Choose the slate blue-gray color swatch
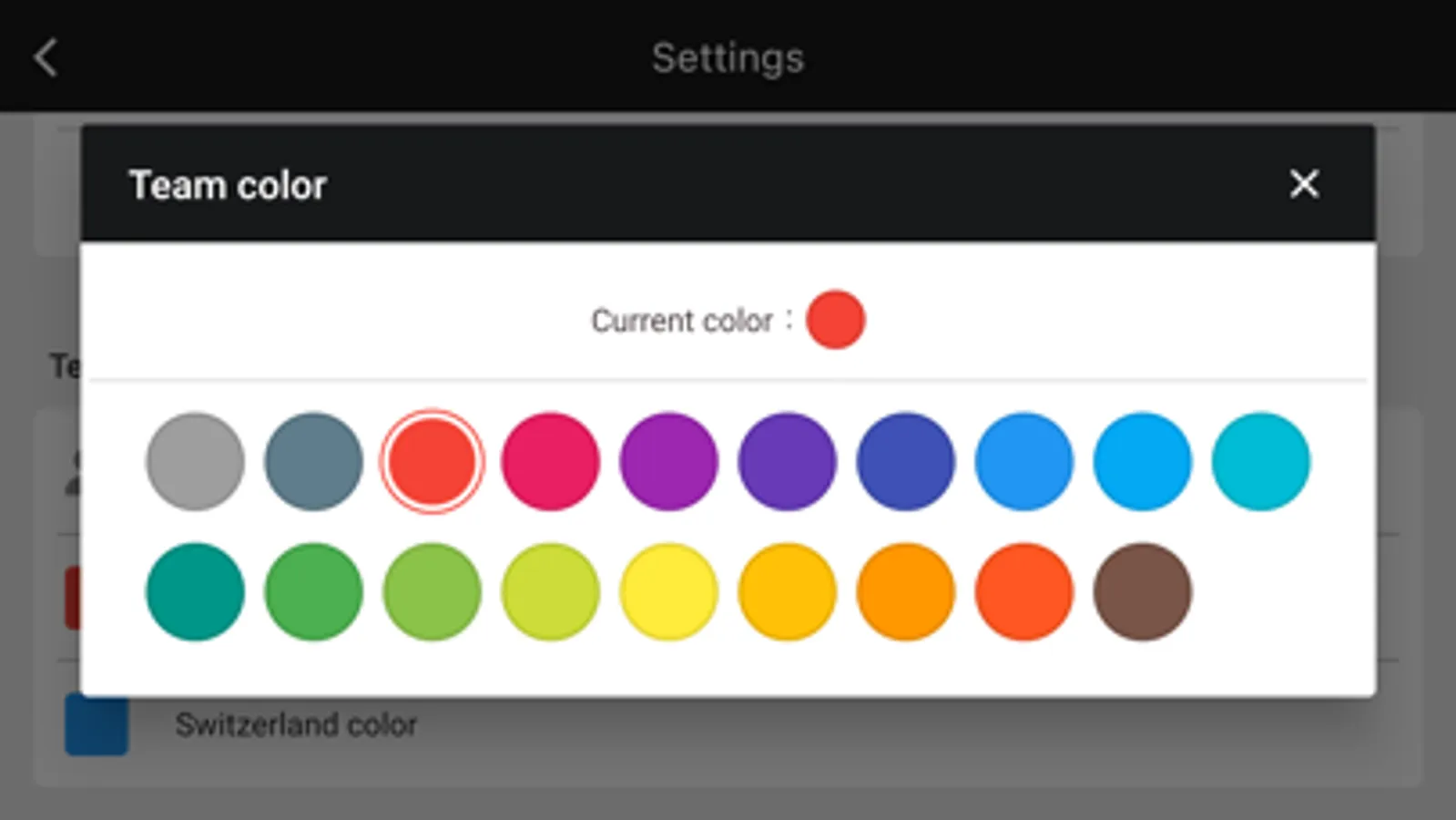Image resolution: width=1456 pixels, height=820 pixels. pyautogui.click(x=312, y=461)
